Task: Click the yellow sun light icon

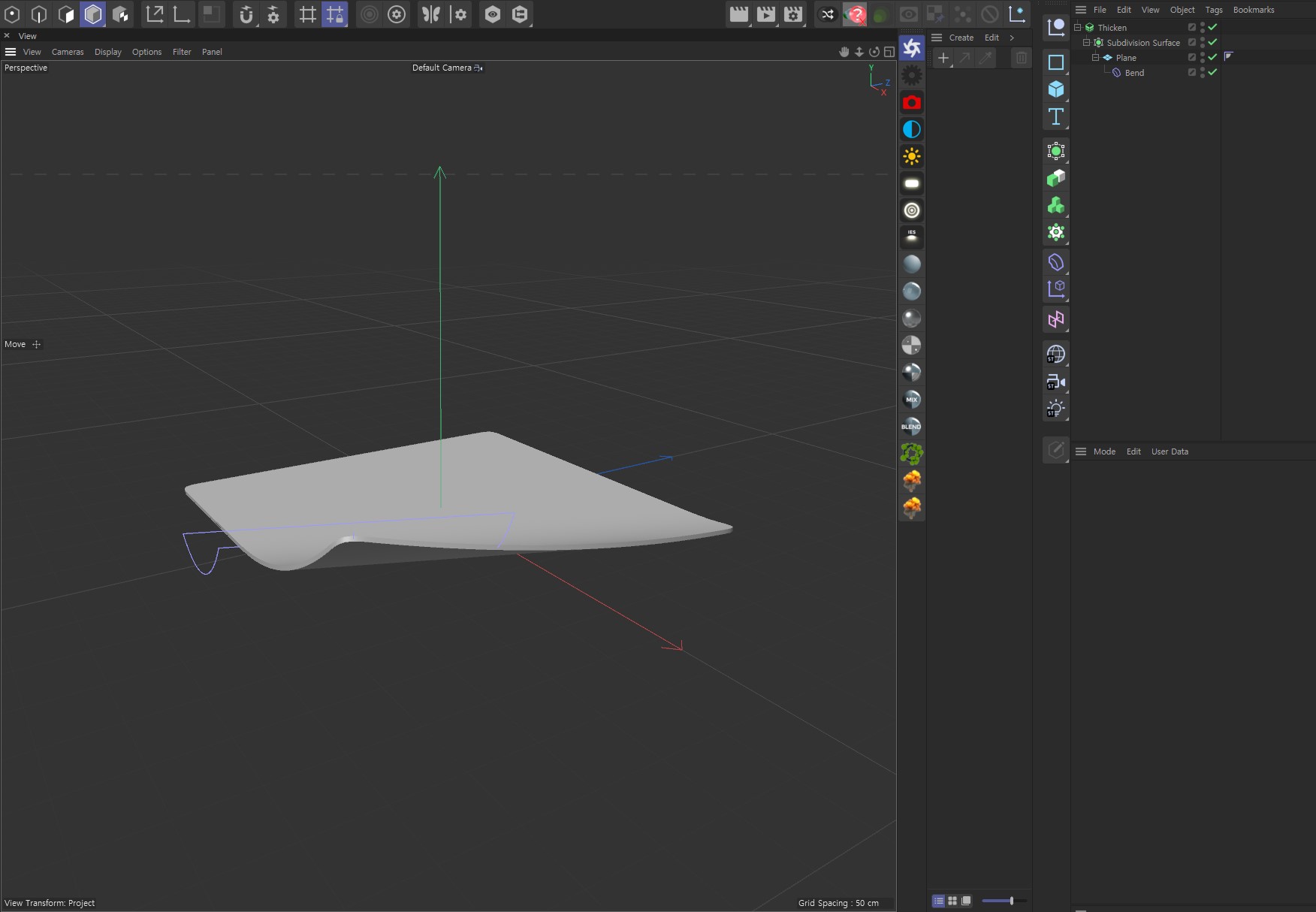Action: tap(912, 156)
